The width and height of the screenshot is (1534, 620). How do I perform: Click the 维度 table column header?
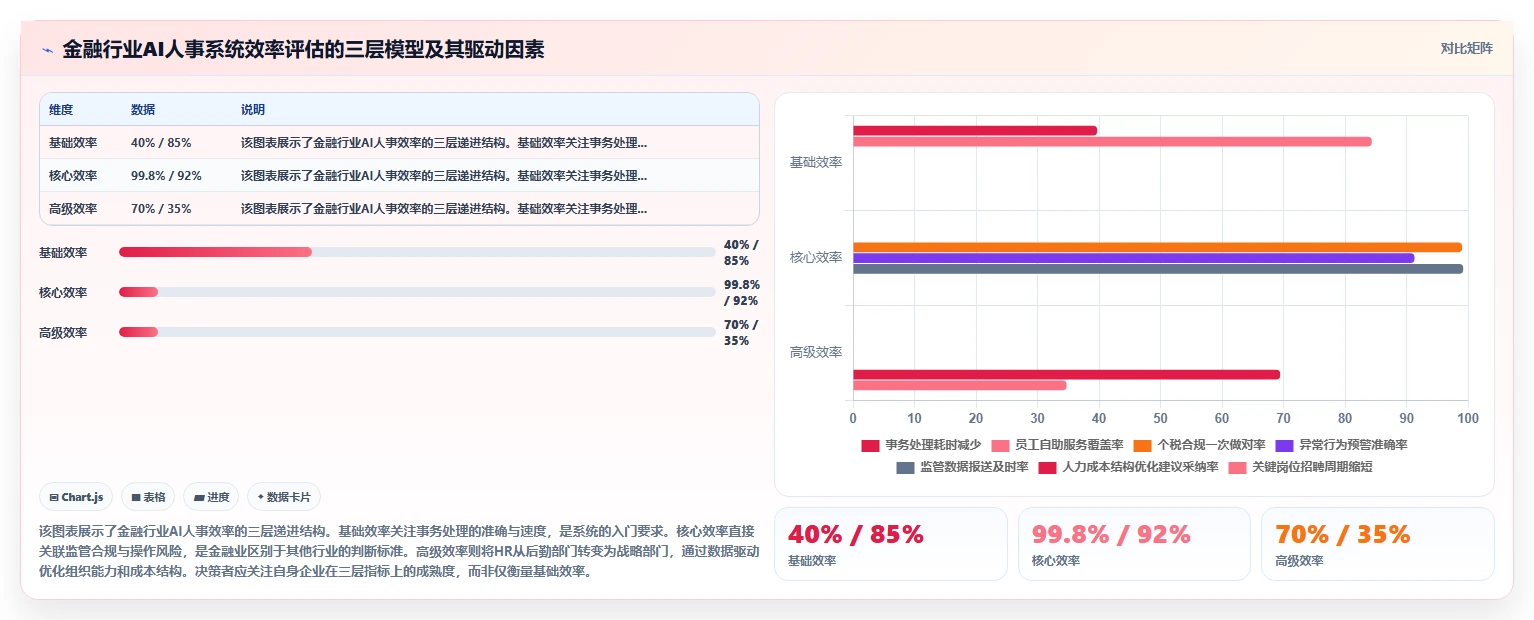click(x=61, y=110)
